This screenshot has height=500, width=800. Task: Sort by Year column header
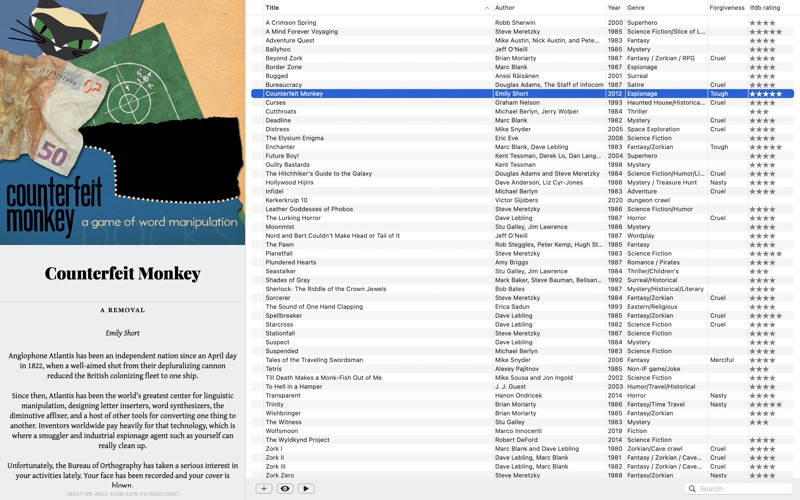pyautogui.click(x=614, y=8)
